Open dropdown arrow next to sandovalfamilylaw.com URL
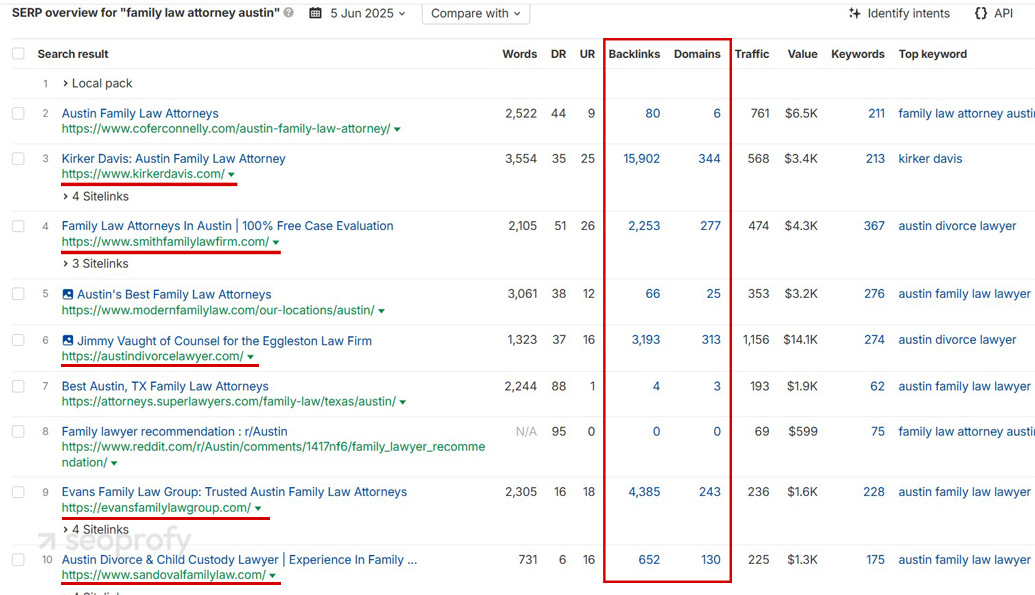The width and height of the screenshot is (1035, 595). tap(272, 576)
